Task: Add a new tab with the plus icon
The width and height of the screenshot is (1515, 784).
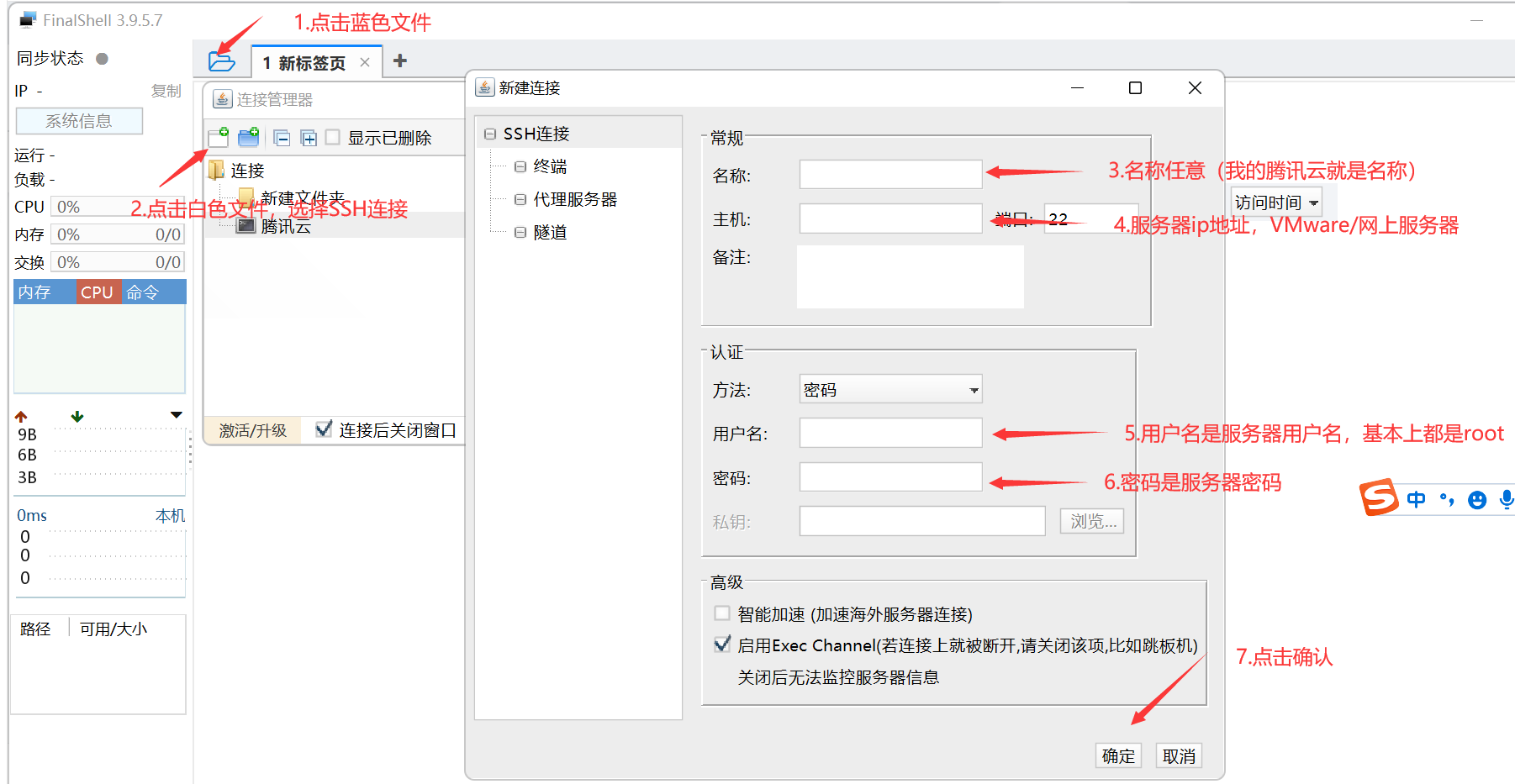Action: [400, 61]
